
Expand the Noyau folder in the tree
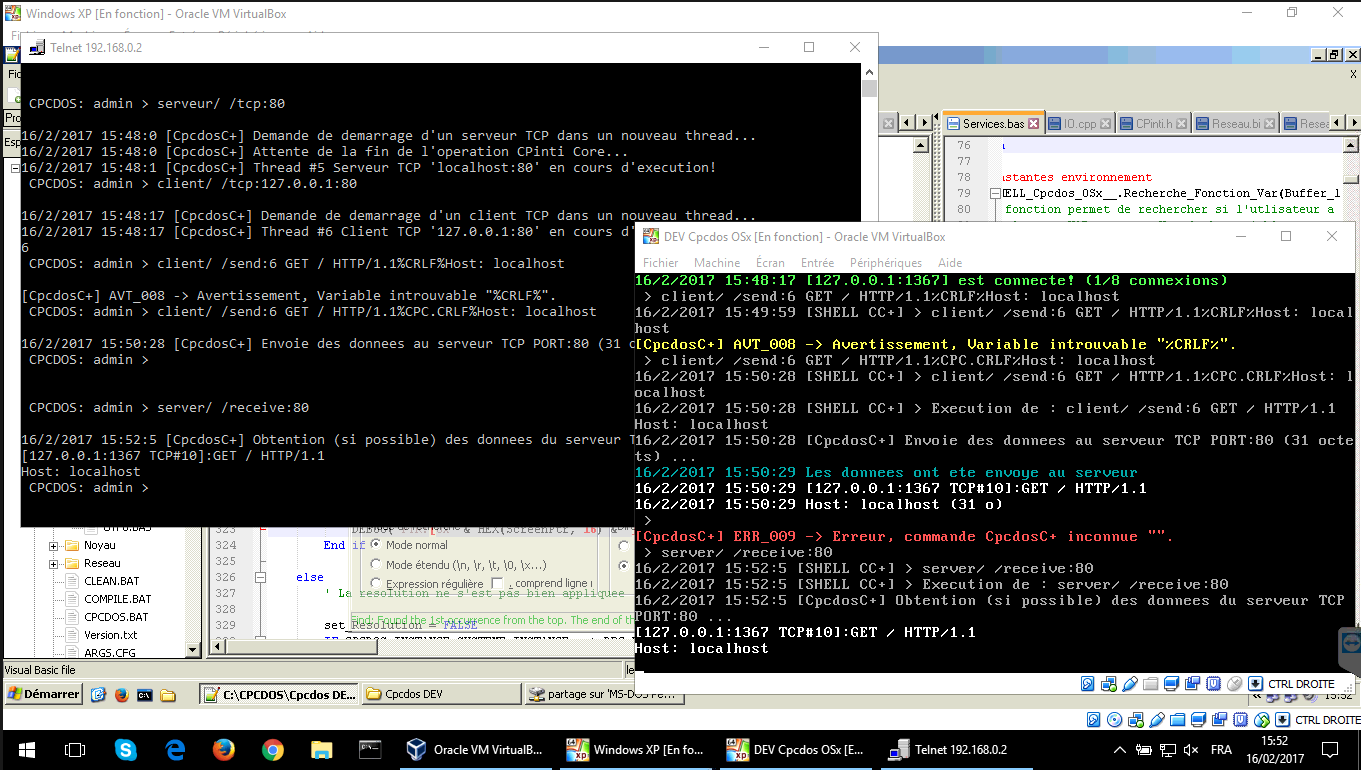pyautogui.click(x=54, y=546)
